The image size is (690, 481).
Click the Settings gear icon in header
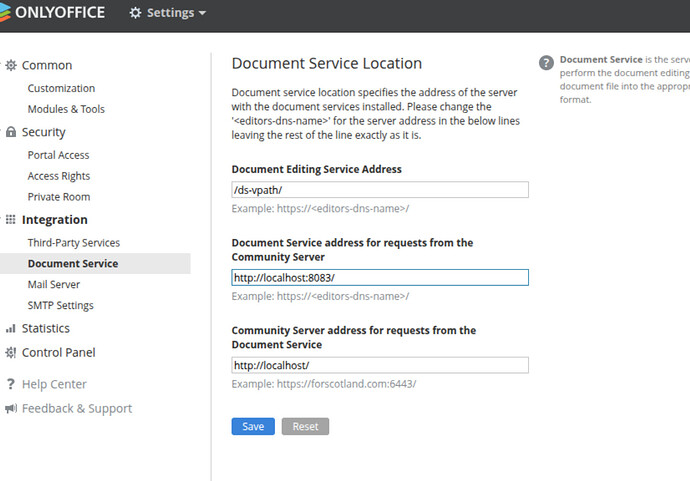tap(136, 13)
